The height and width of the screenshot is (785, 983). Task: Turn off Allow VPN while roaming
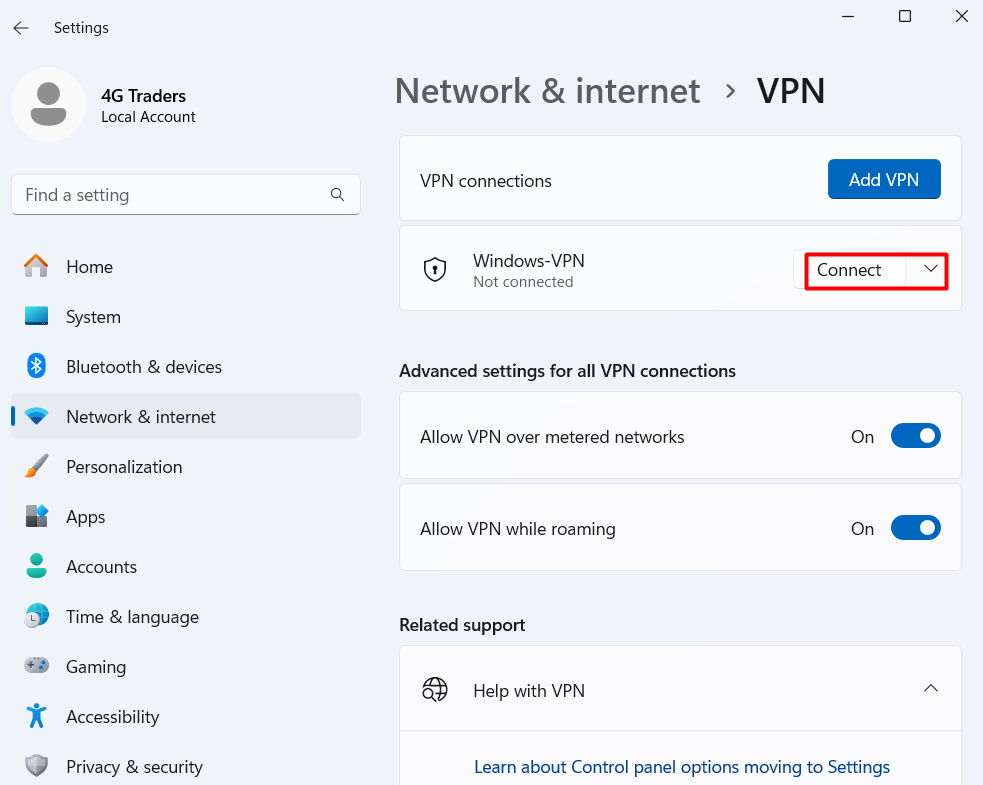click(915, 528)
